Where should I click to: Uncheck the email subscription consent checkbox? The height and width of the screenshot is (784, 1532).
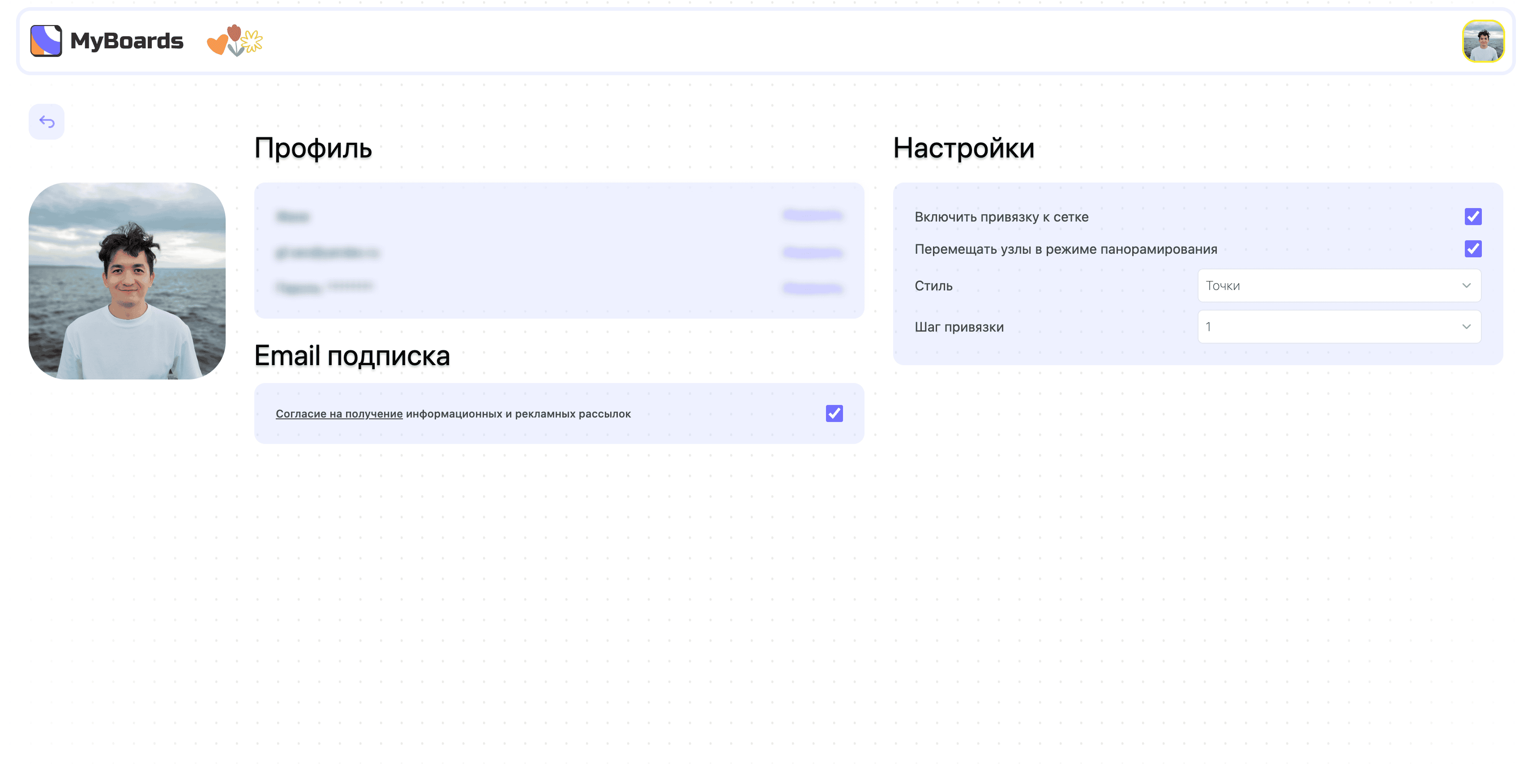pos(834,413)
